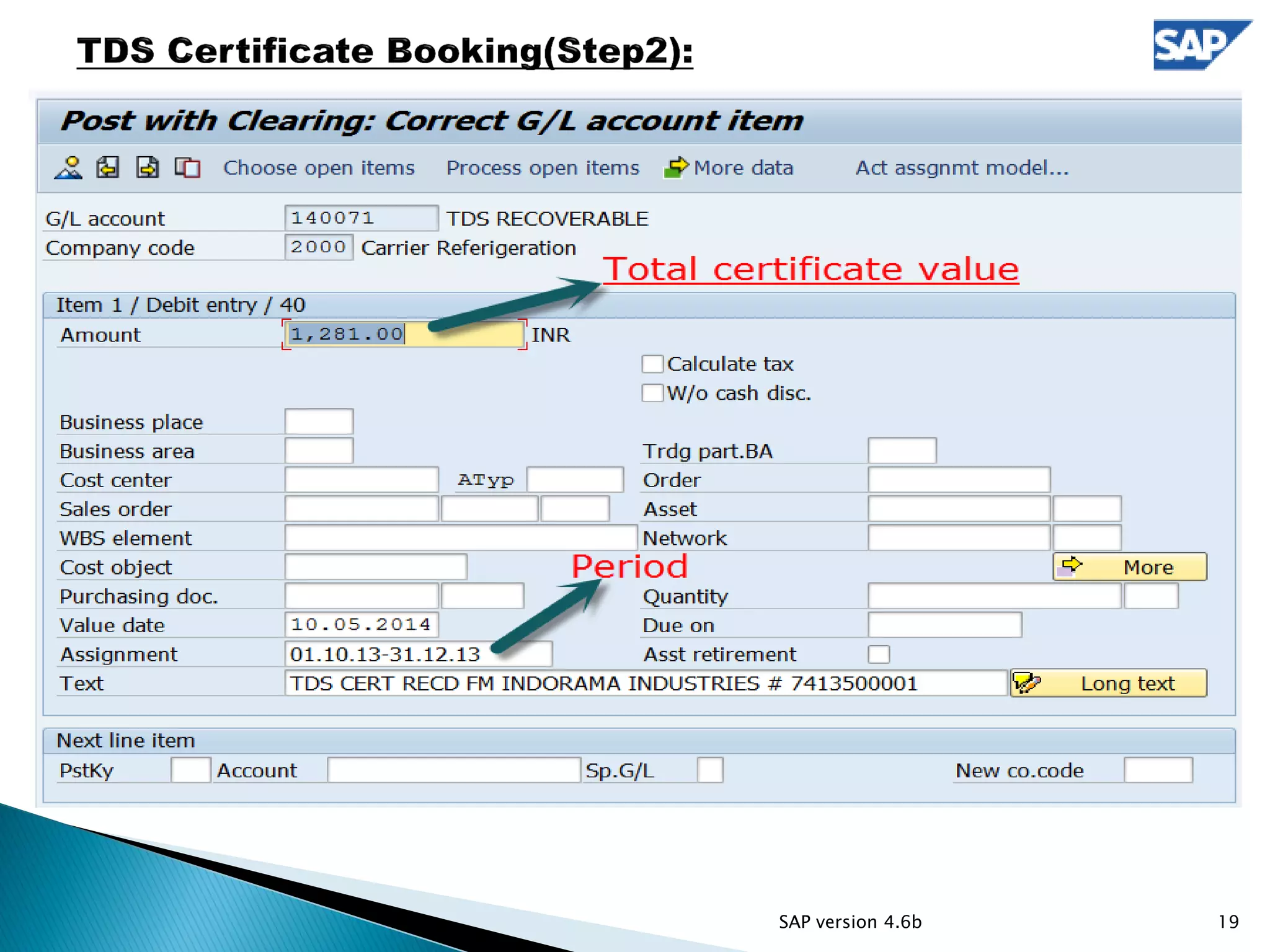This screenshot has width=1270, height=952.
Task: Click the ATyp input field
Action: click(x=575, y=480)
